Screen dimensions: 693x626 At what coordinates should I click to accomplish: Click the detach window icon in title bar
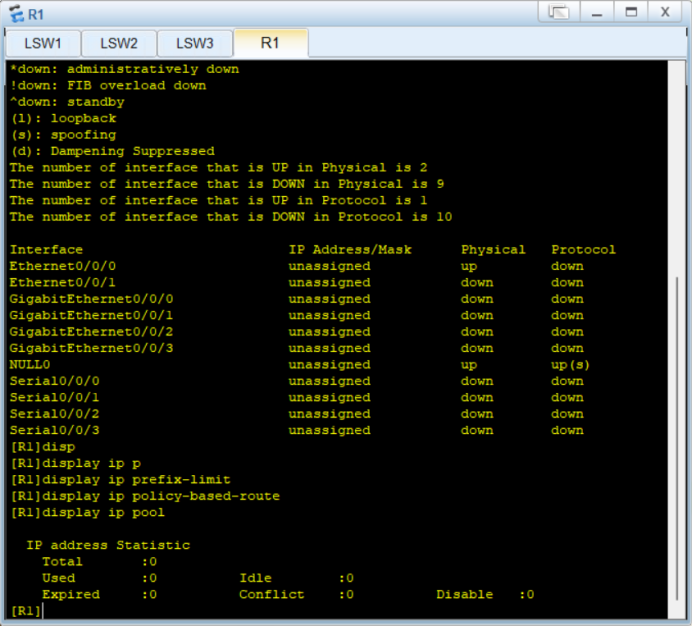click(559, 11)
